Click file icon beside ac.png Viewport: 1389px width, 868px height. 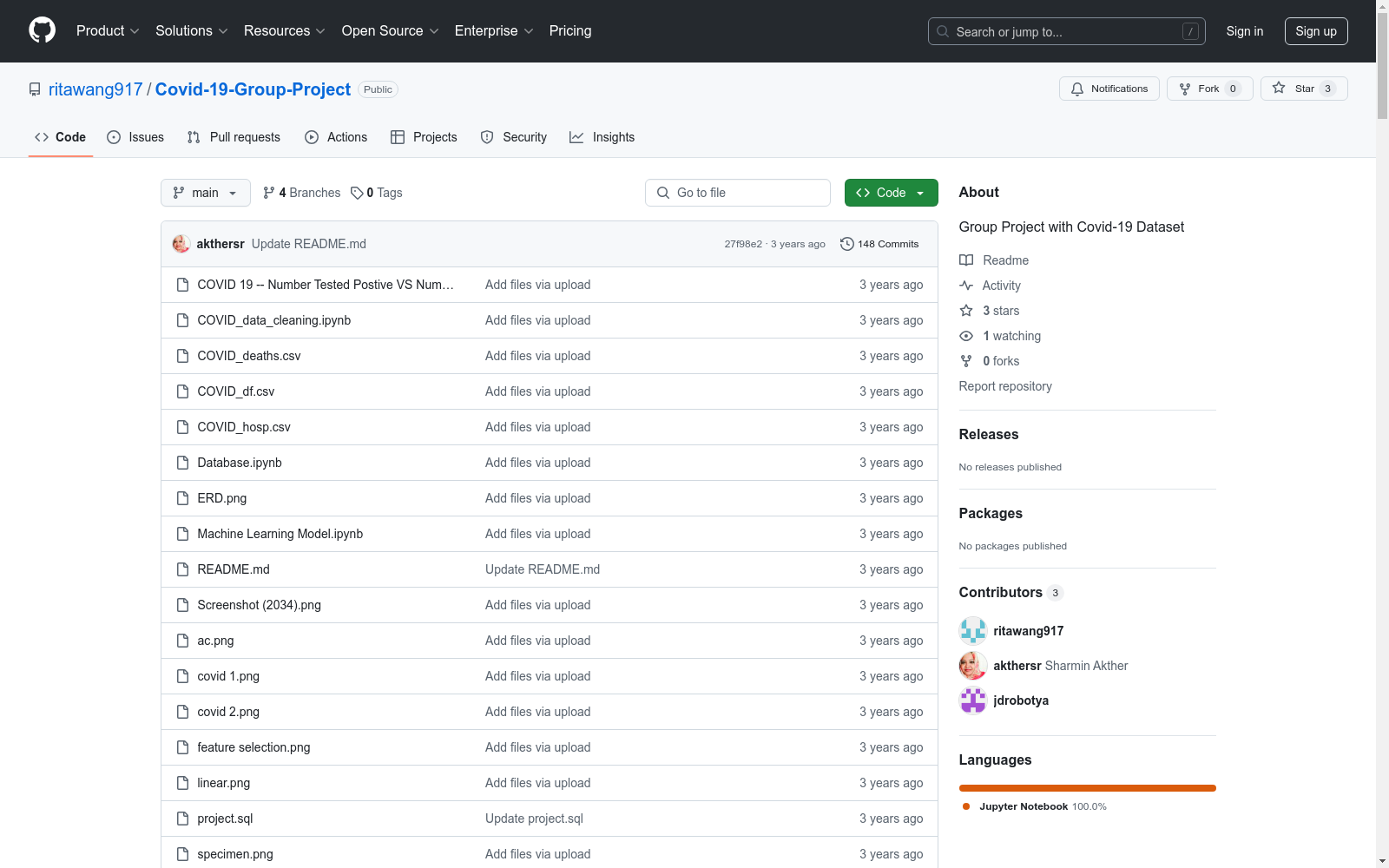tap(182, 641)
